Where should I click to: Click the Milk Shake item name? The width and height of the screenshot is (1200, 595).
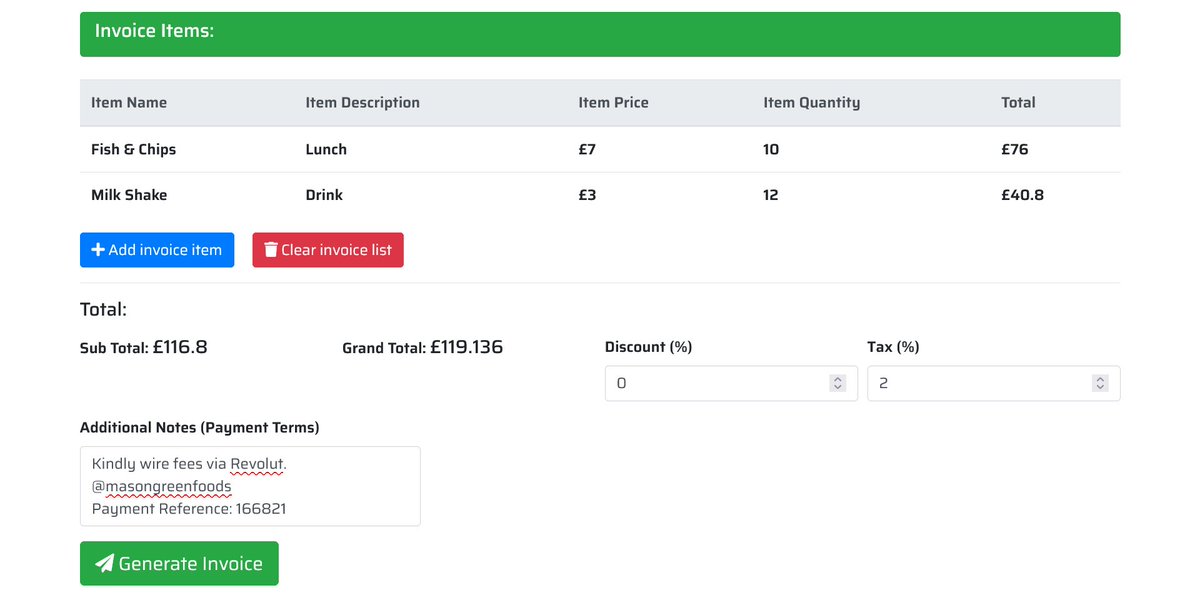coord(129,195)
